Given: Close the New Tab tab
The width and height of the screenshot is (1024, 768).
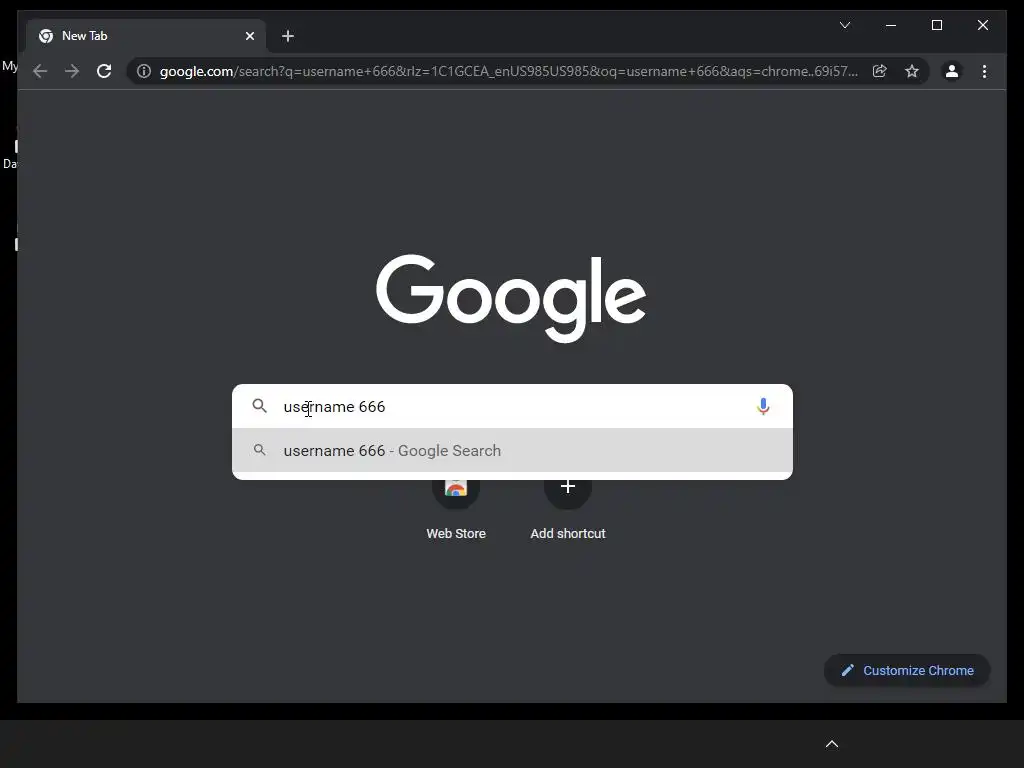Looking at the screenshot, I should point(249,36).
